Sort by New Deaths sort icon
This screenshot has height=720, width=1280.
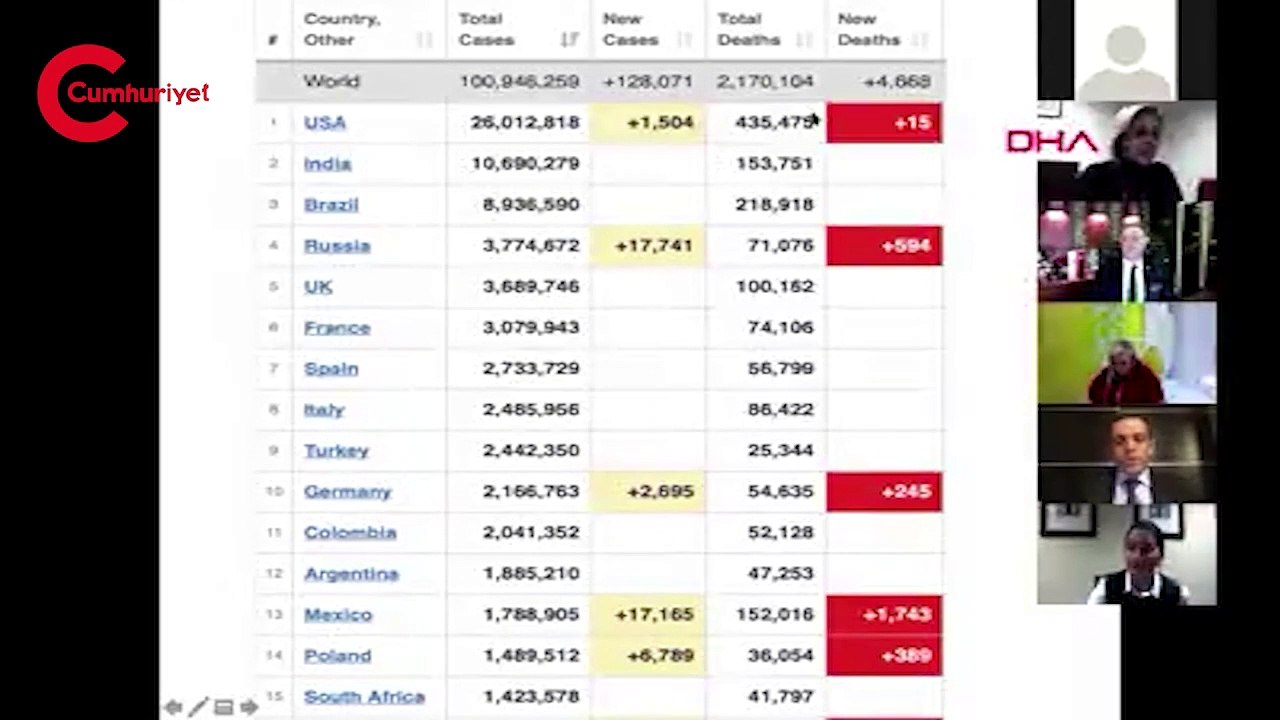click(920, 40)
